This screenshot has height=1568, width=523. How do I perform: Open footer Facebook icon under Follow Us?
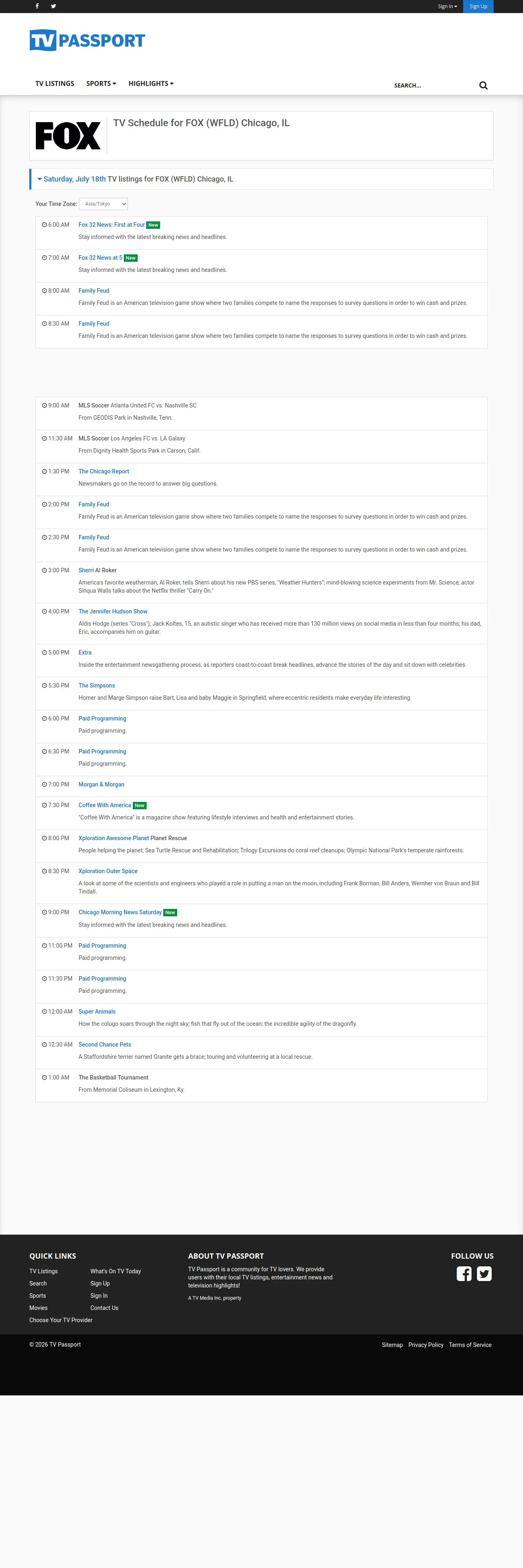tap(464, 1273)
